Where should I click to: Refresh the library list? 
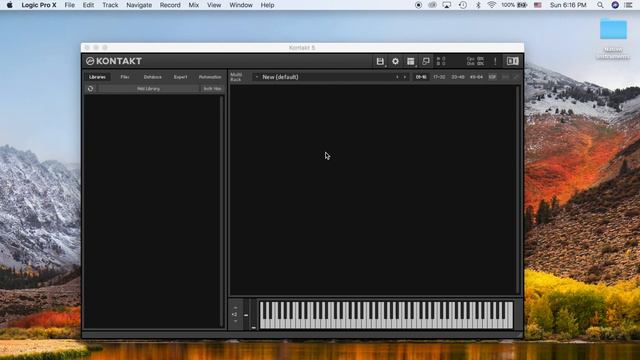coord(91,89)
